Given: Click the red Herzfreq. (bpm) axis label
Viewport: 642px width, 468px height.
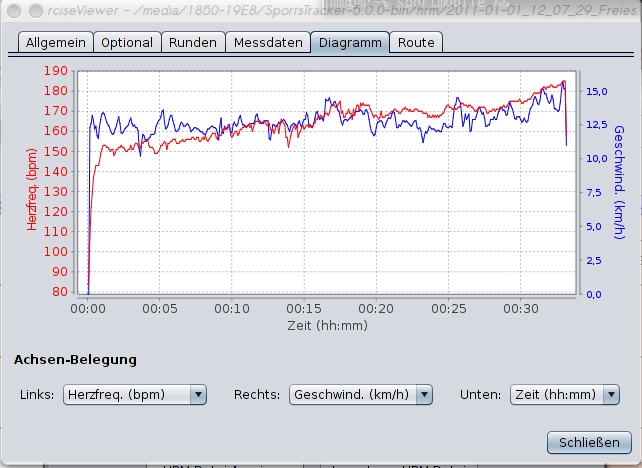Looking at the screenshot, I should pos(32,189).
